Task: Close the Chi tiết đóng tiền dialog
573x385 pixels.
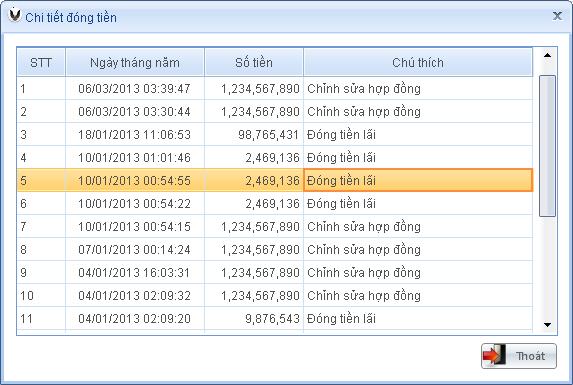Action: coord(557,16)
